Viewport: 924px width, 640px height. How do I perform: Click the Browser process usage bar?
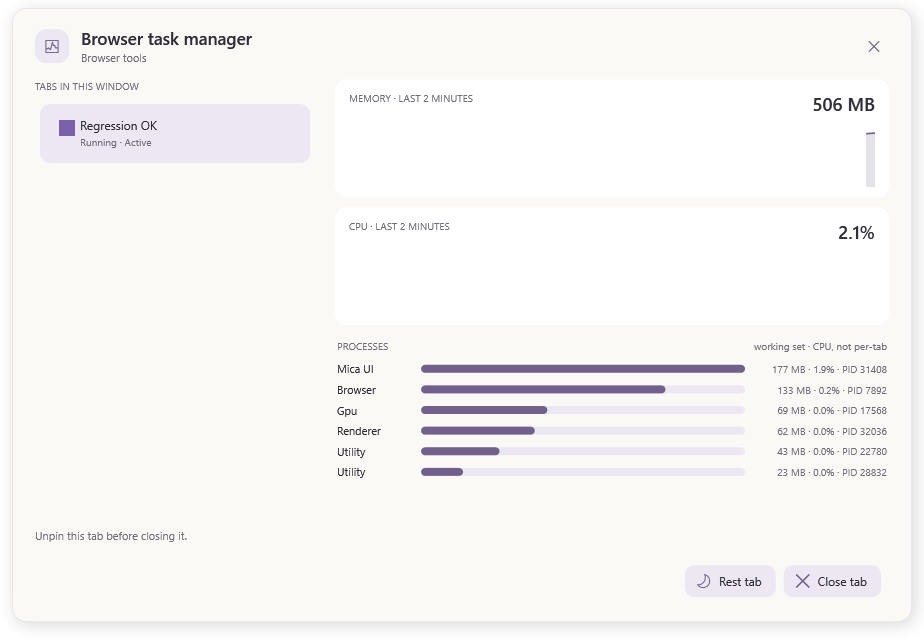(x=583, y=390)
